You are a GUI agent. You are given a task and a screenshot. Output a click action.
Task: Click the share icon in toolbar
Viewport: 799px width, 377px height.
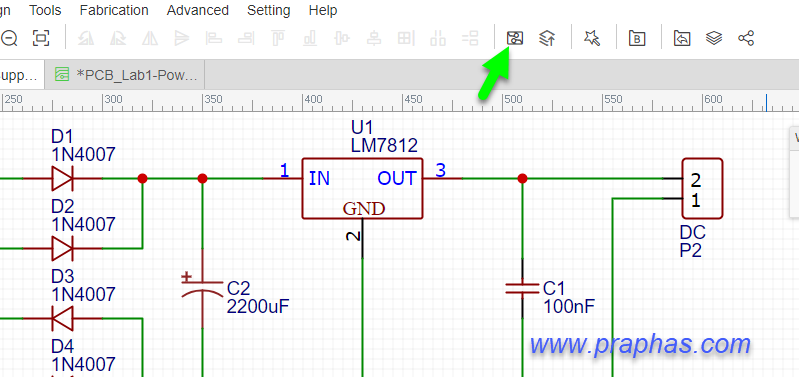coord(746,38)
